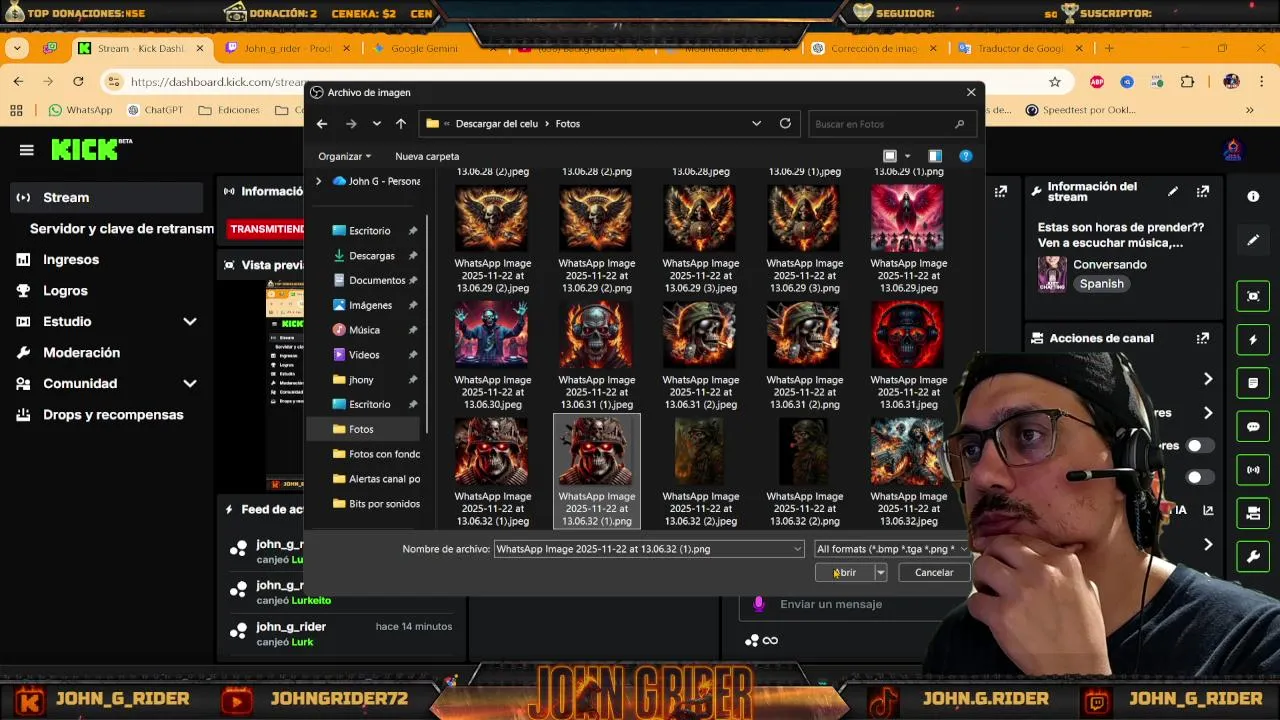Open recent locations chevron in file dialog
The image size is (1280, 720).
(376, 124)
